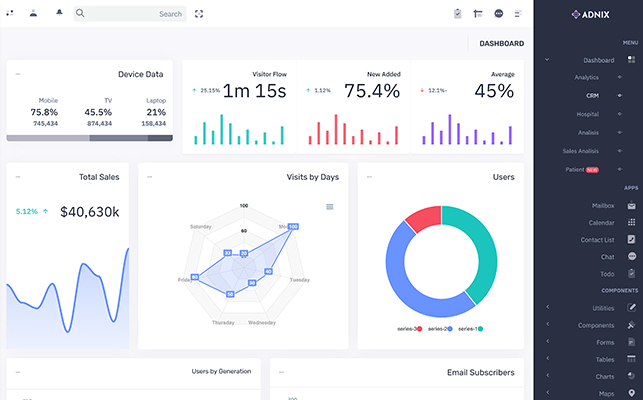Click the notification bell icon
This screenshot has width=643, height=400.
58,14
